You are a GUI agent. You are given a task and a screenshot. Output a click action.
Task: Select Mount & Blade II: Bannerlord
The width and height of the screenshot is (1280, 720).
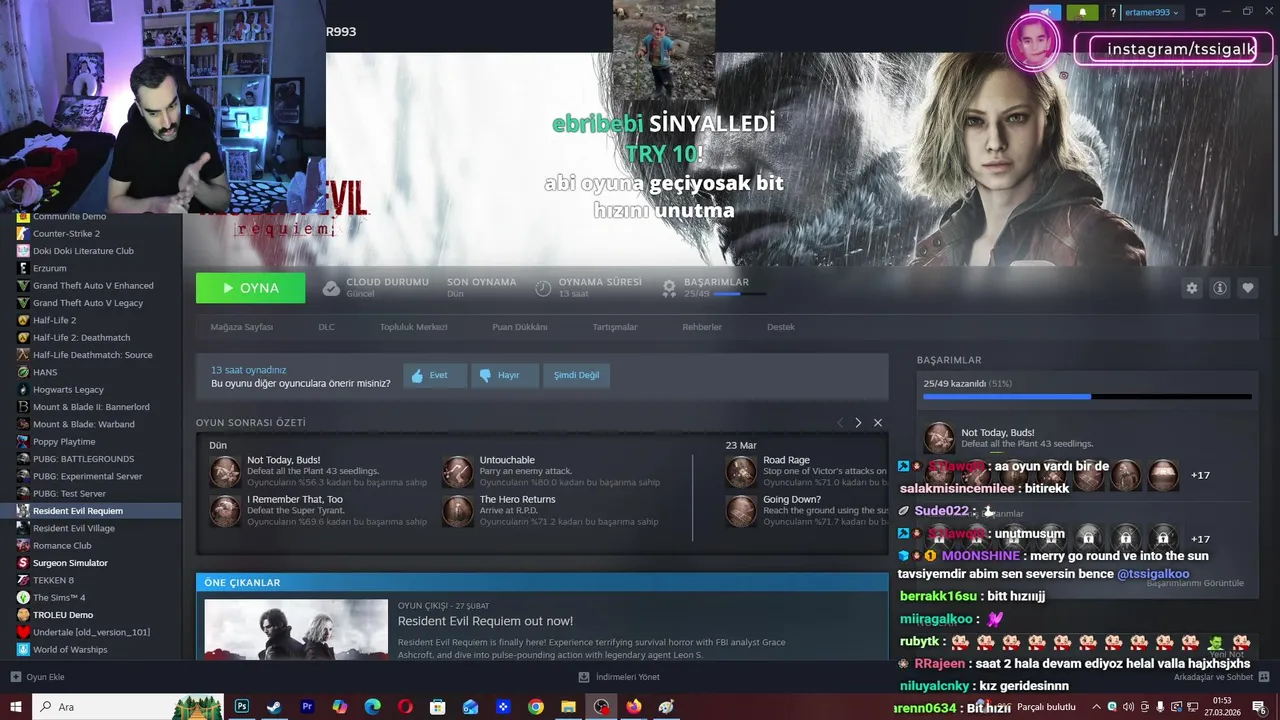91,407
